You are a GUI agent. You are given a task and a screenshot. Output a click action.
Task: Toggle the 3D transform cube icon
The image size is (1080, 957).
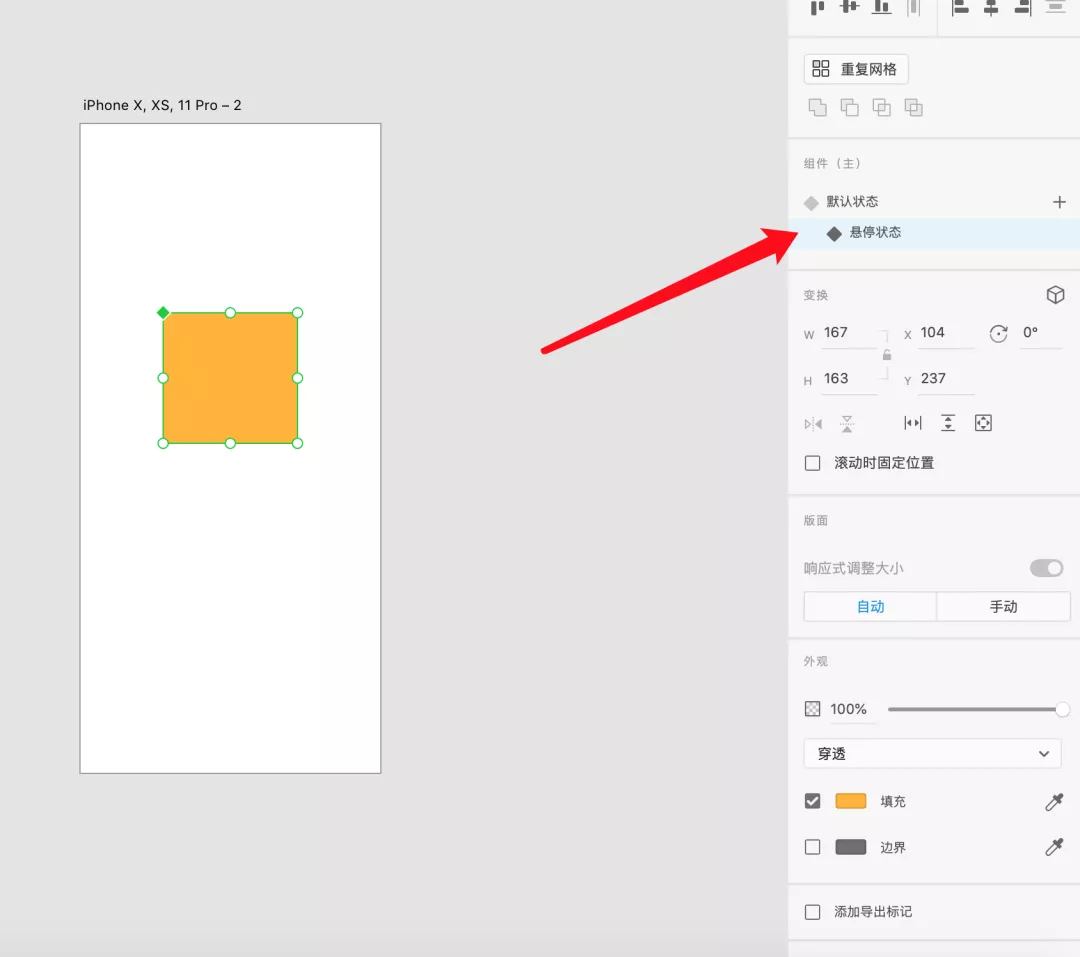point(1054,295)
